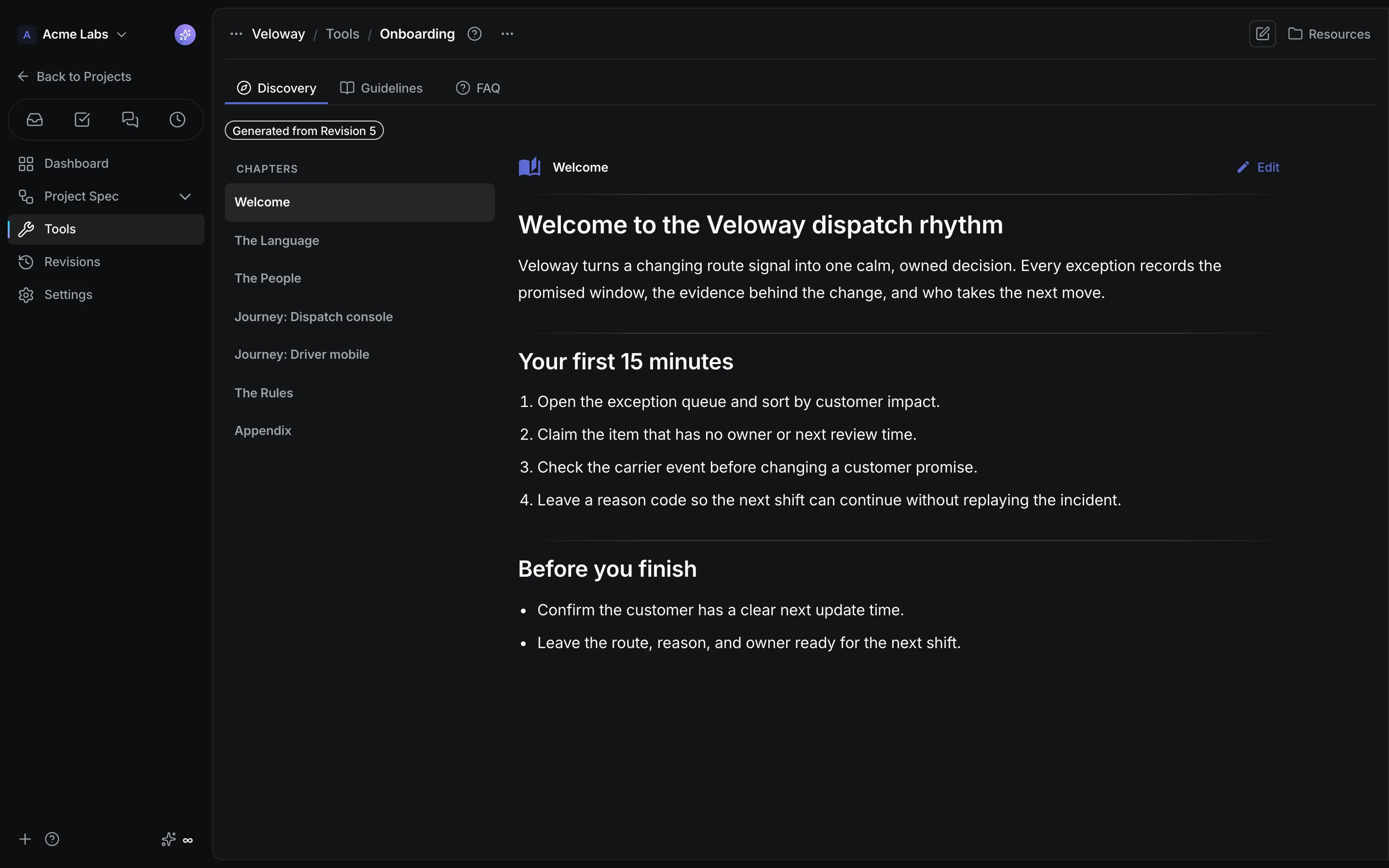The width and height of the screenshot is (1389, 868).
Task: Click breadcrumb ellipsis before Veloway
Action: coord(236,34)
